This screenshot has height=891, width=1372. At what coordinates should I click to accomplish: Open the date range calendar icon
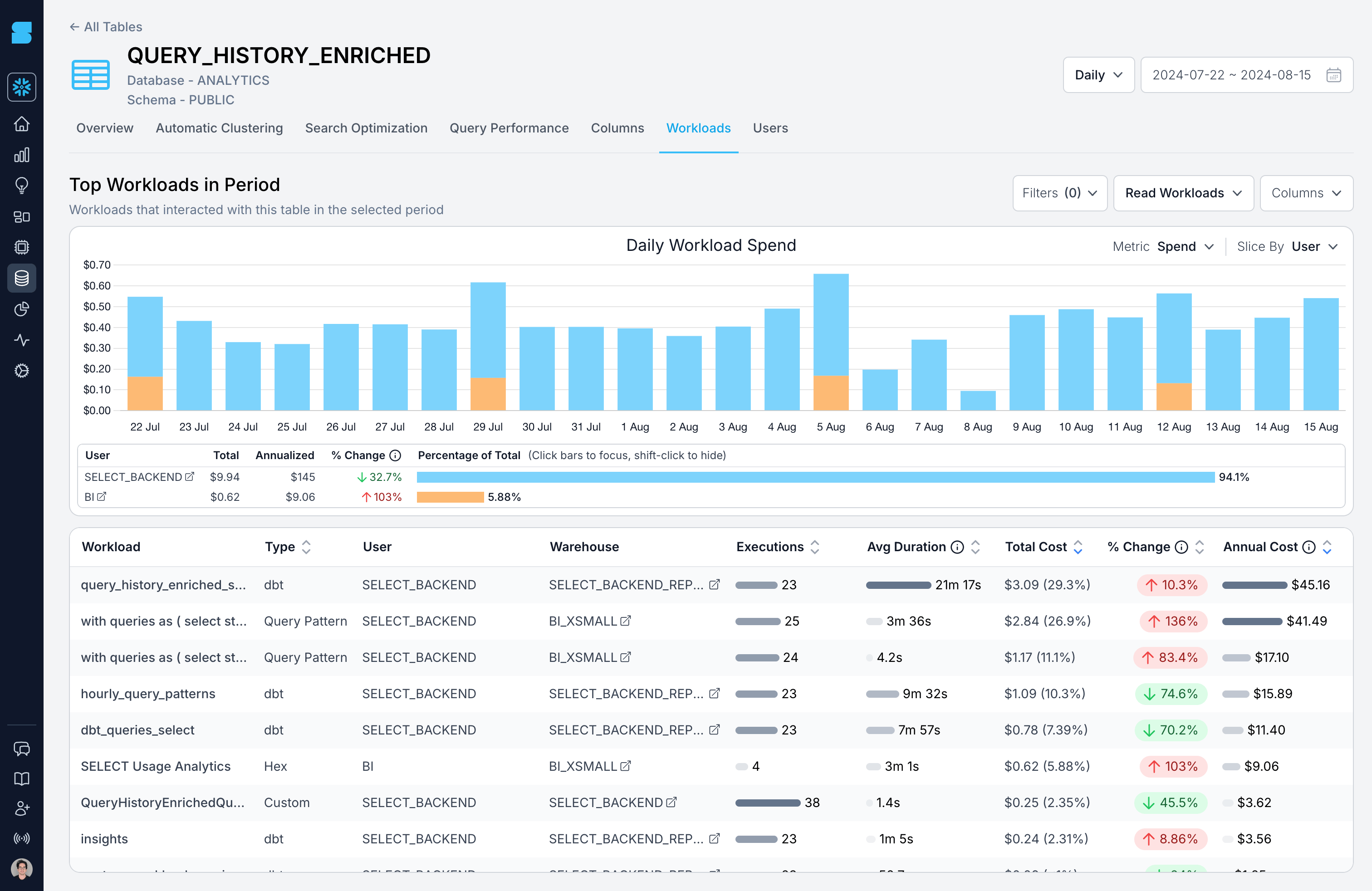(1333, 75)
